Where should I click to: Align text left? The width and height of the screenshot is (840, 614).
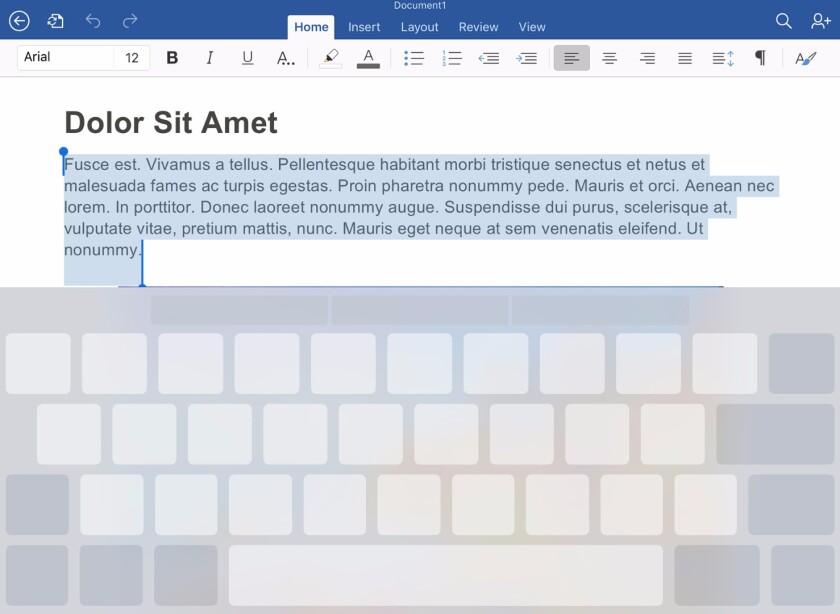click(572, 58)
